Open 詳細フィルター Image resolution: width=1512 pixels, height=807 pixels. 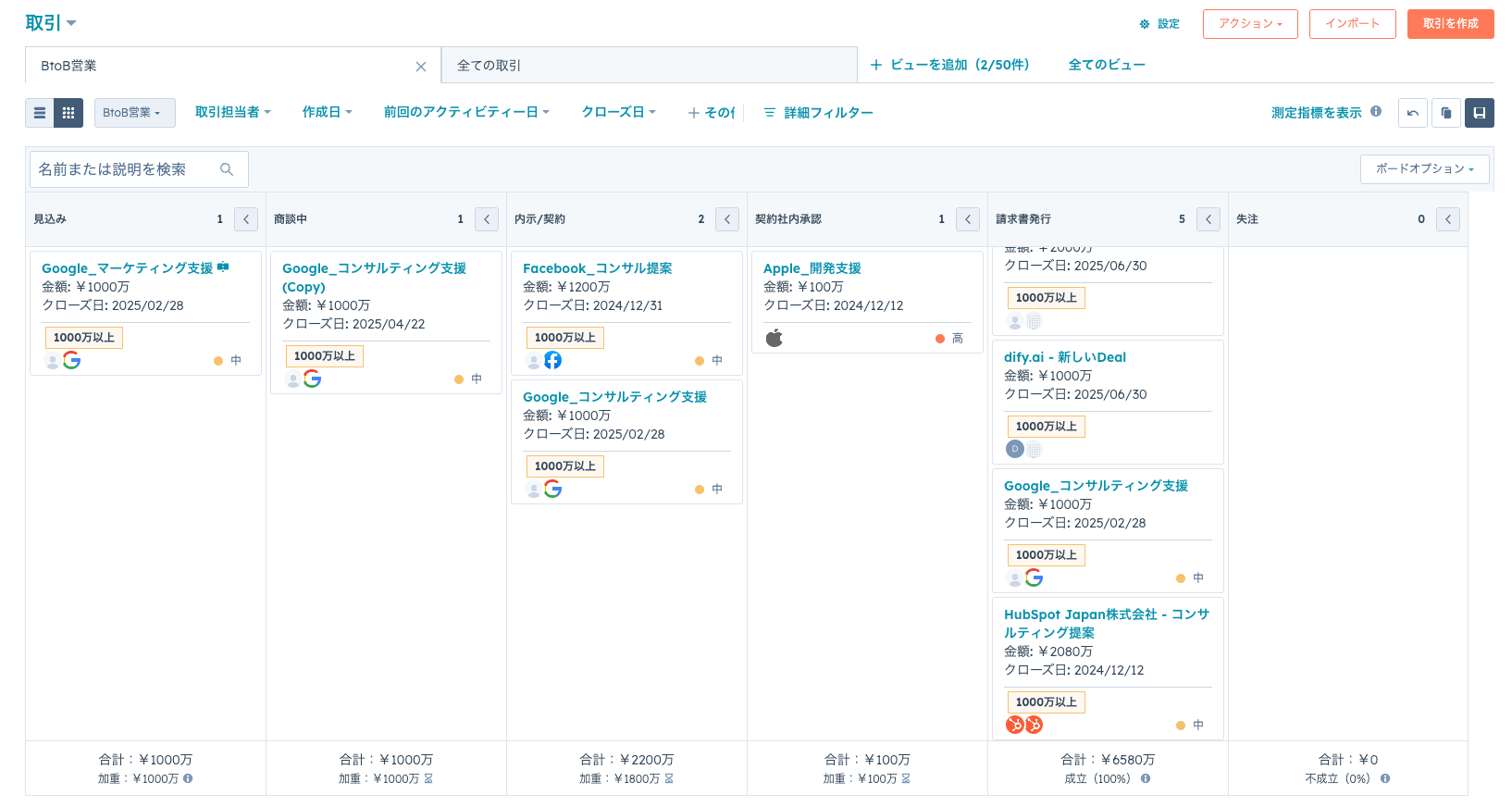tap(818, 113)
